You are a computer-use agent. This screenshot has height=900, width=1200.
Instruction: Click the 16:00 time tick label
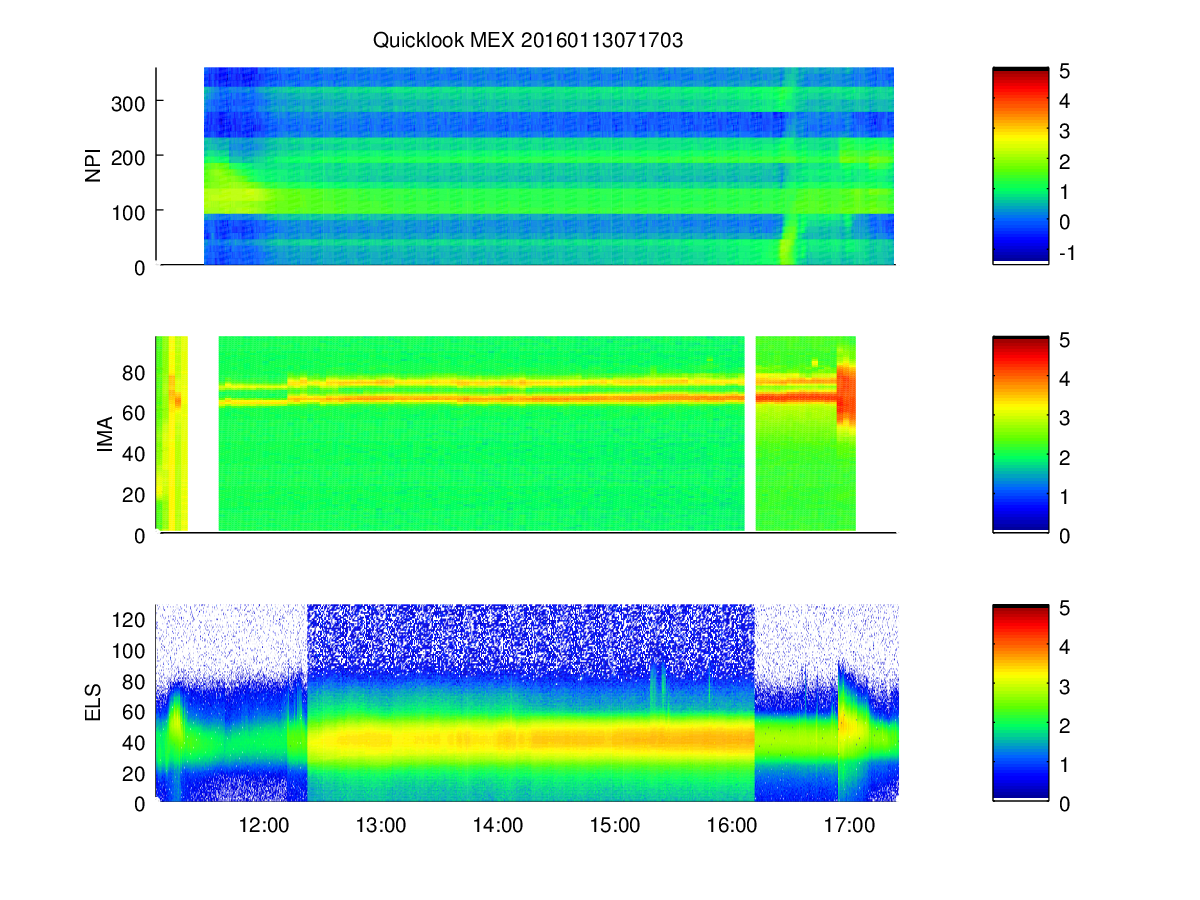click(x=731, y=826)
